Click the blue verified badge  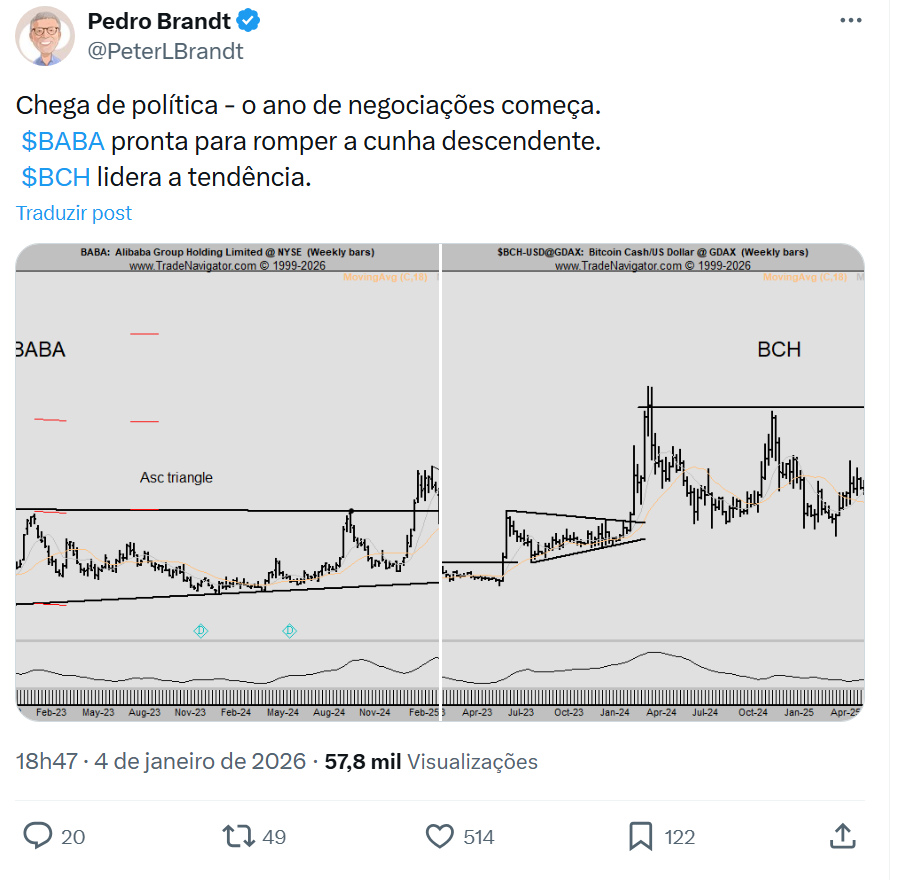point(249,21)
